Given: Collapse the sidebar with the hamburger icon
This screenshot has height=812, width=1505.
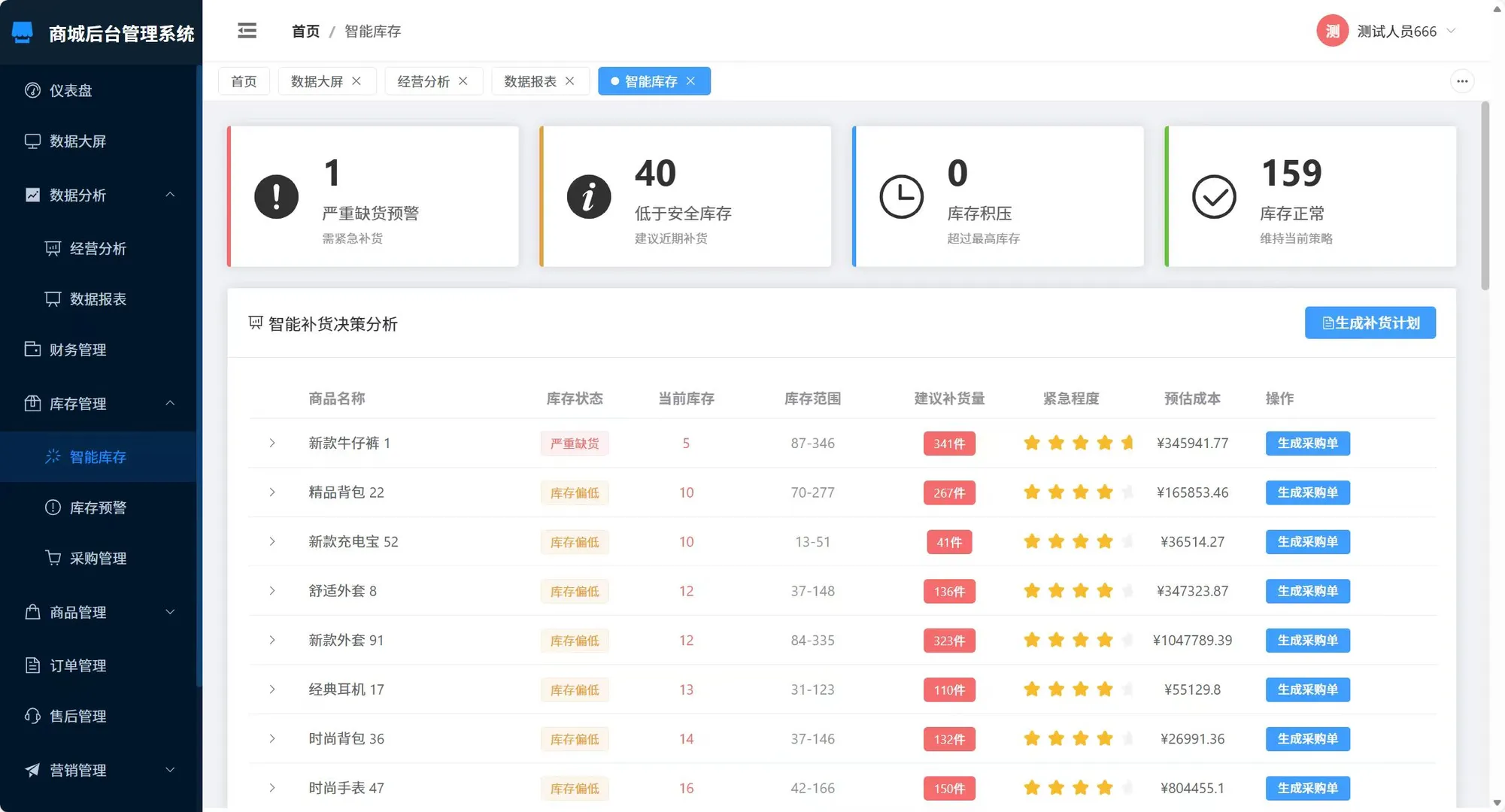Looking at the screenshot, I should (x=247, y=30).
